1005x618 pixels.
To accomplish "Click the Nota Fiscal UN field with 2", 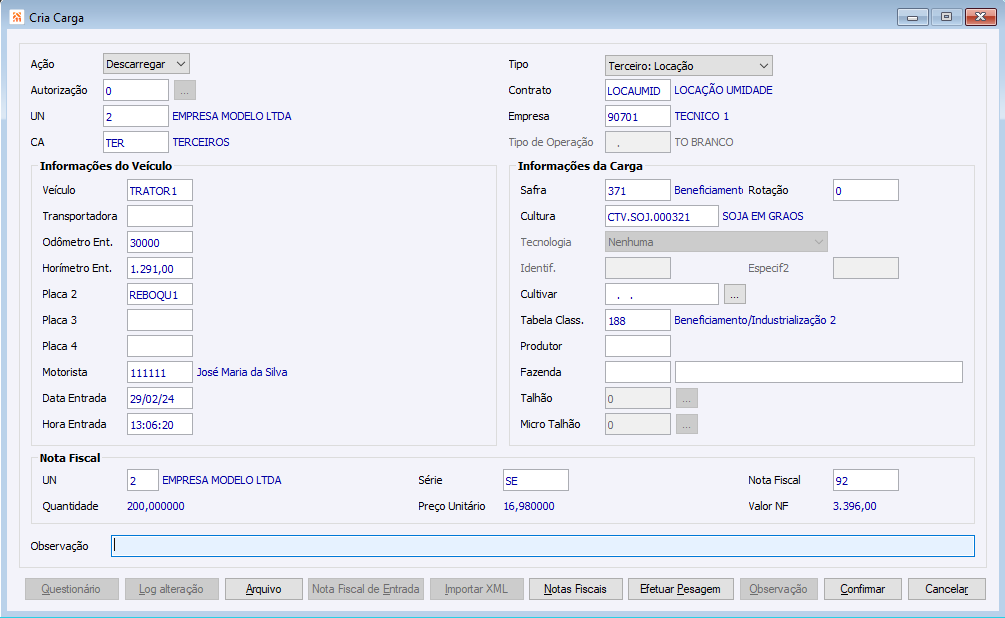I will [142, 480].
